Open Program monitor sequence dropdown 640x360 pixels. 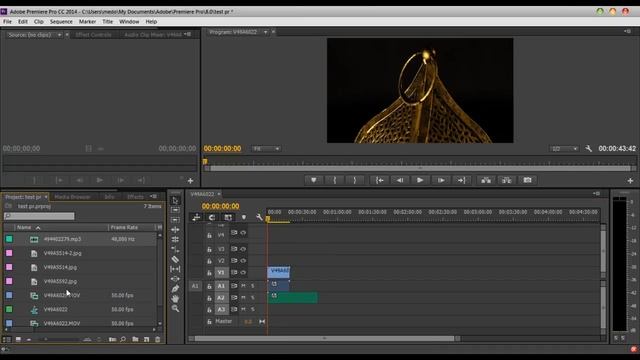pyautogui.click(x=265, y=32)
